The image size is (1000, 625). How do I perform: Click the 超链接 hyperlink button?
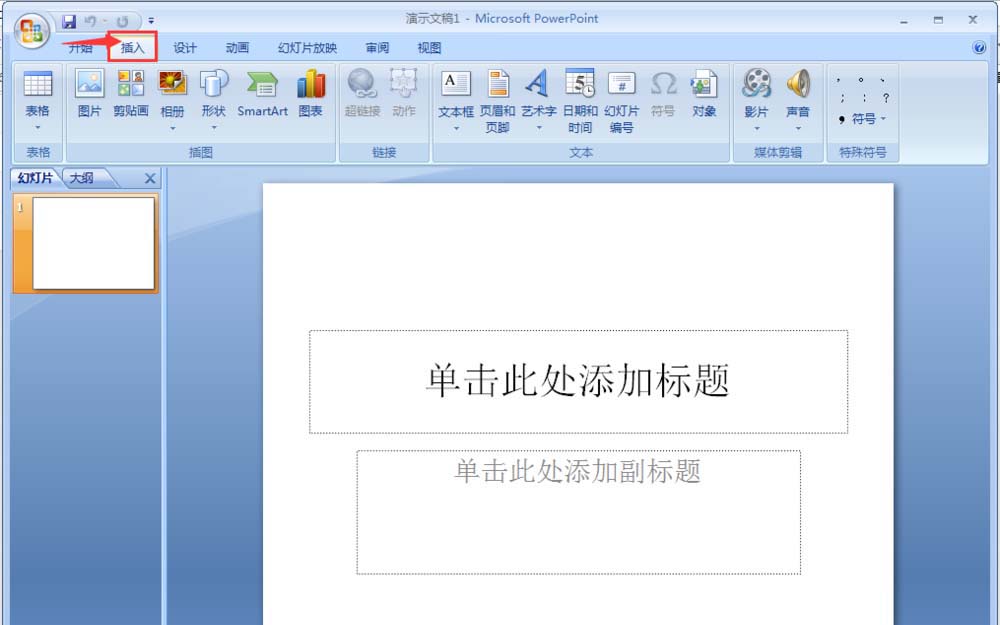click(362, 94)
